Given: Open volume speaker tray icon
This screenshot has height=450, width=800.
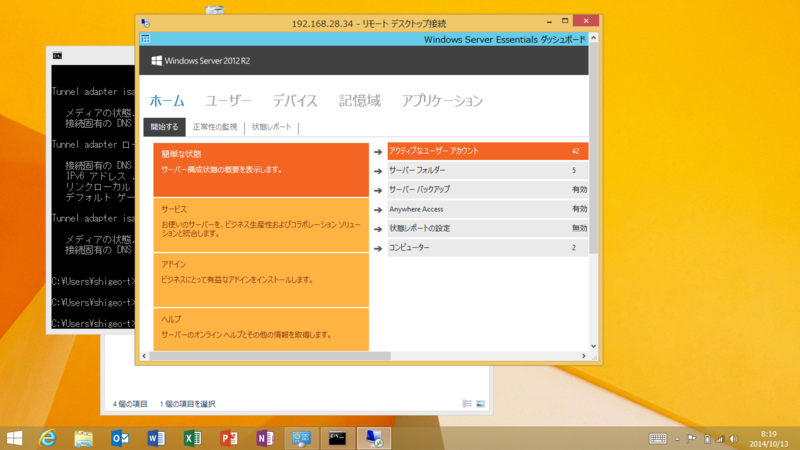Looking at the screenshot, I should click(x=734, y=439).
